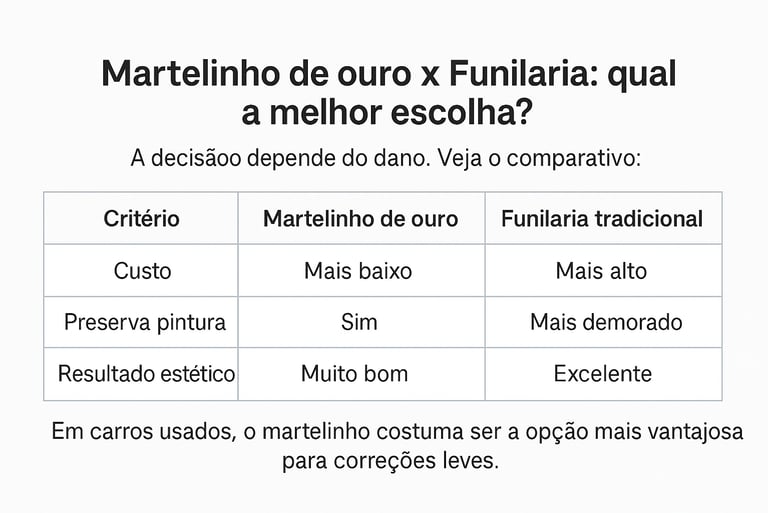Click the title "Martelinho de ouro x Funilaria"
768x513 pixels.
point(389,74)
